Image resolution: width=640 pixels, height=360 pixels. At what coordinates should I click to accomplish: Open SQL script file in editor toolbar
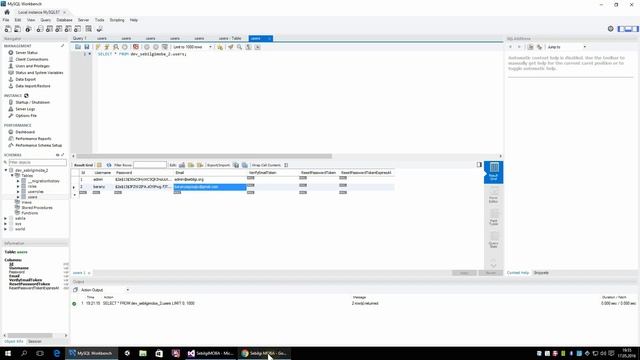point(78,47)
